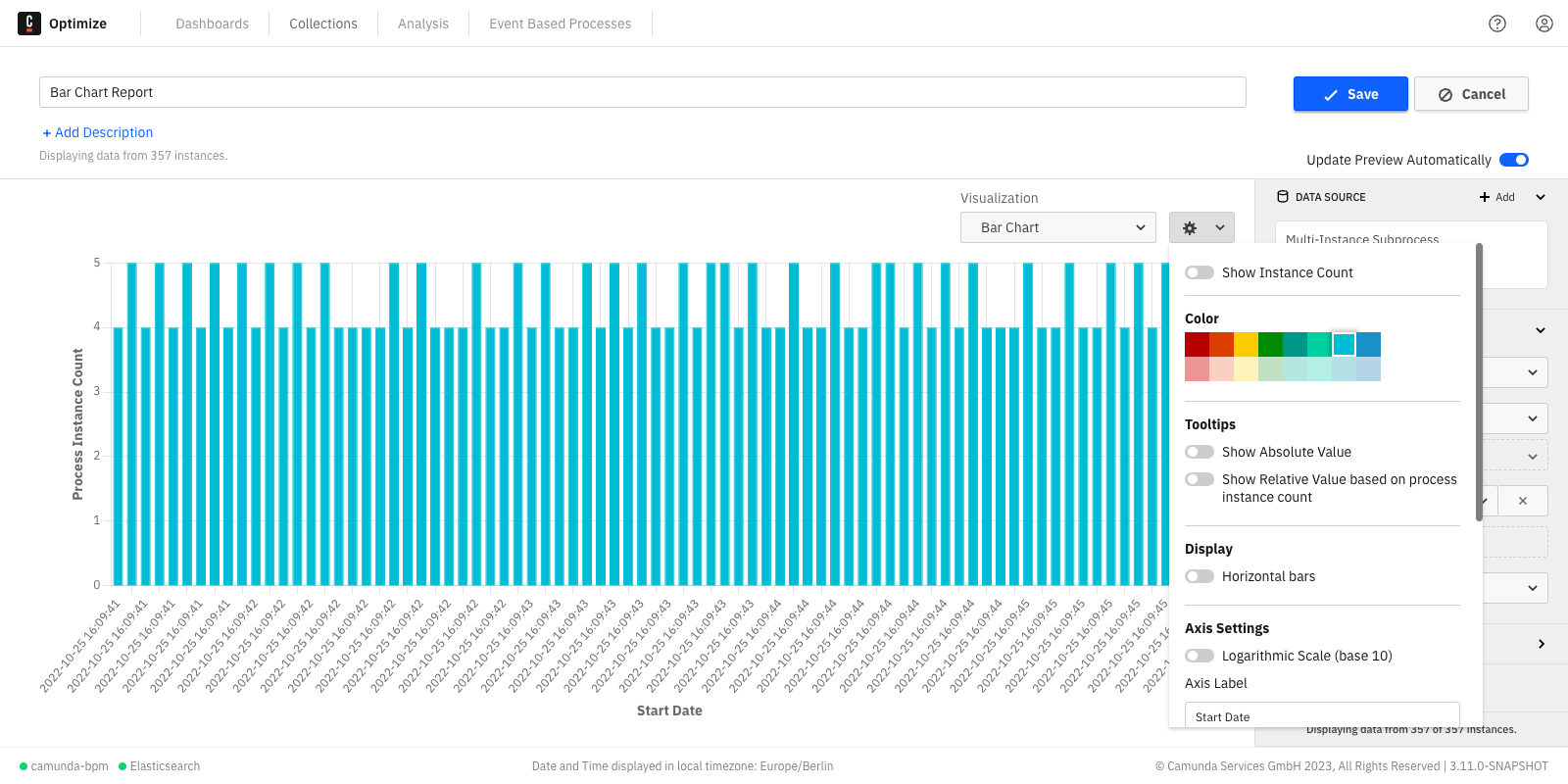
Task: Click the timezone Europe/Berlin footer text
Action: coord(682,766)
